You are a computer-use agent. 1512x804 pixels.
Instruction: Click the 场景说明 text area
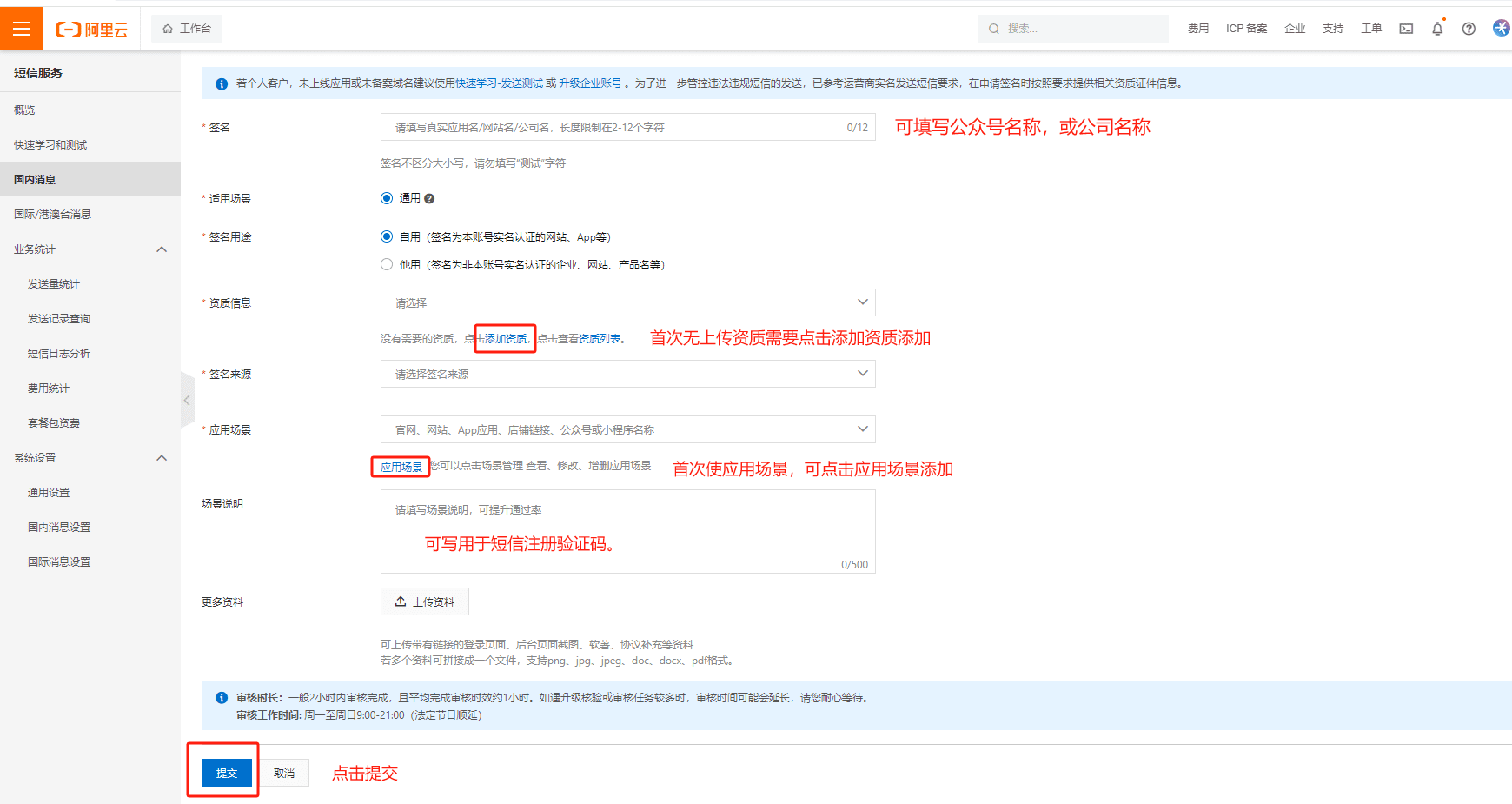click(x=627, y=531)
